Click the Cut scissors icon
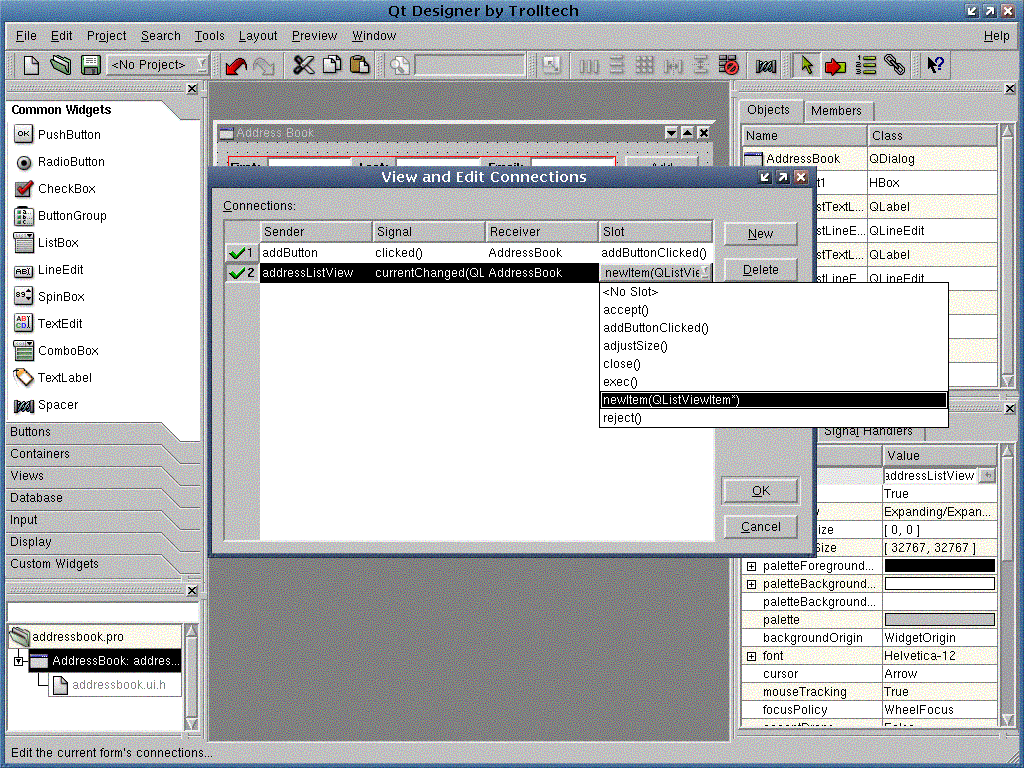1024x768 pixels. 304,65
